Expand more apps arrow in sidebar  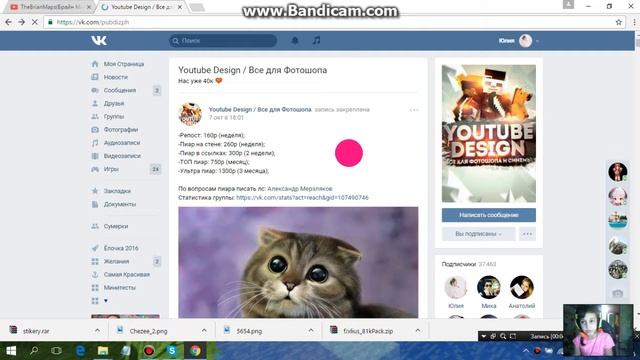106,301
